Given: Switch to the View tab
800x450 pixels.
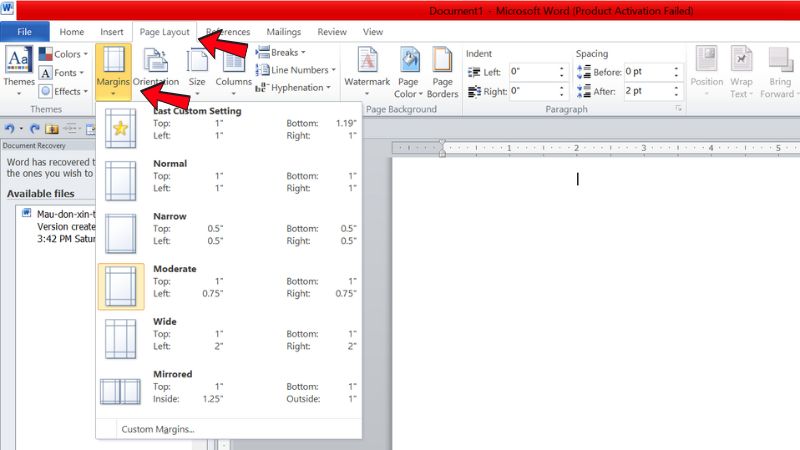Looking at the screenshot, I should [x=373, y=32].
